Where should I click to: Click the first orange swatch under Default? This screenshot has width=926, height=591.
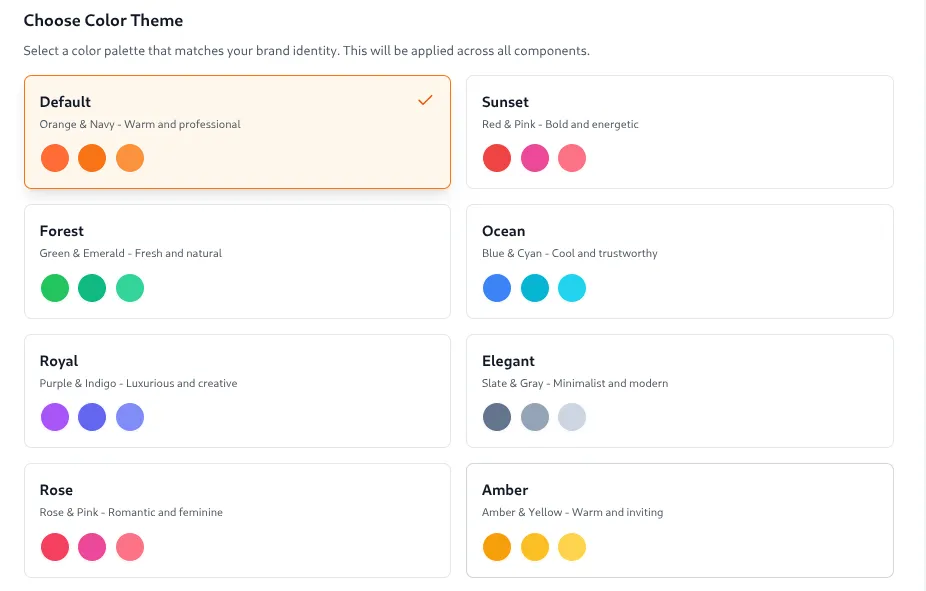pyautogui.click(x=55, y=157)
